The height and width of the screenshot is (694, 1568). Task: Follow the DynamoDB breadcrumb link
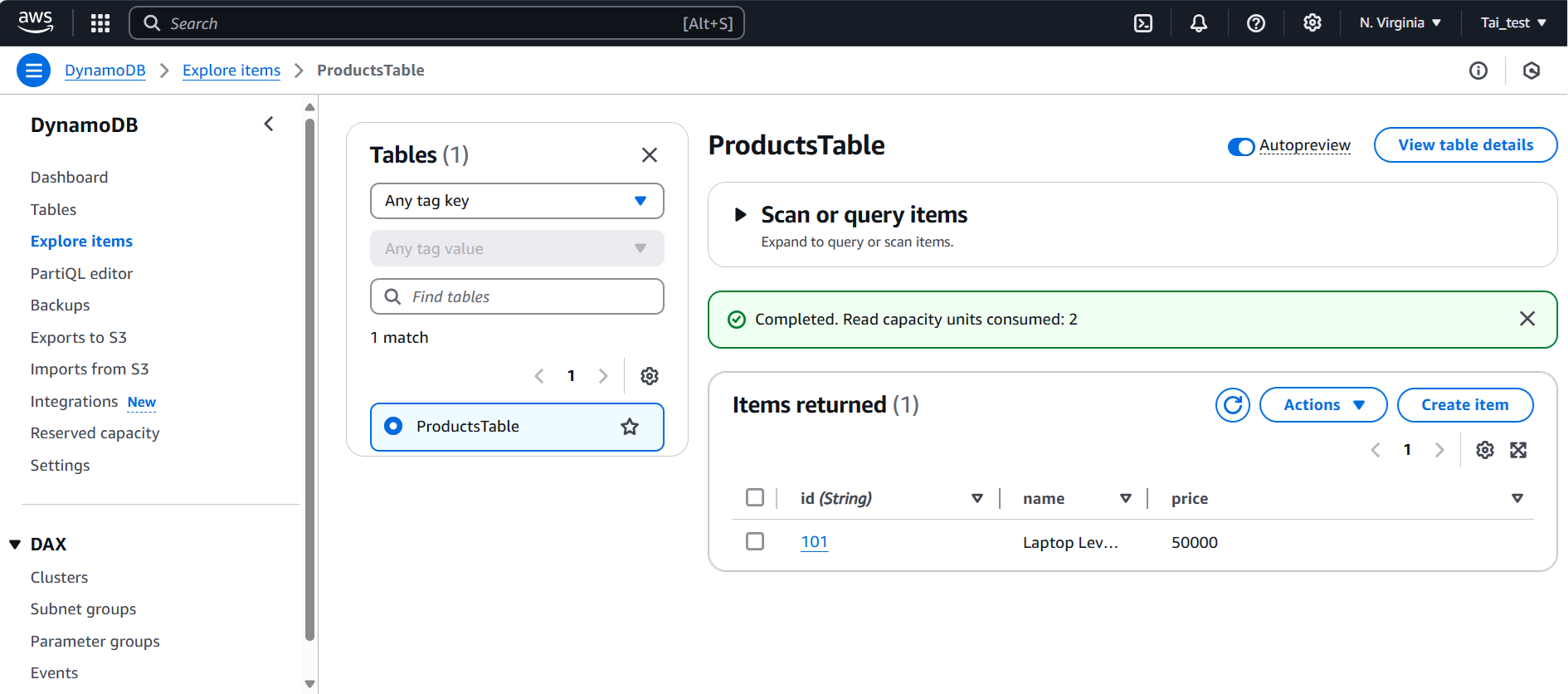(x=105, y=71)
